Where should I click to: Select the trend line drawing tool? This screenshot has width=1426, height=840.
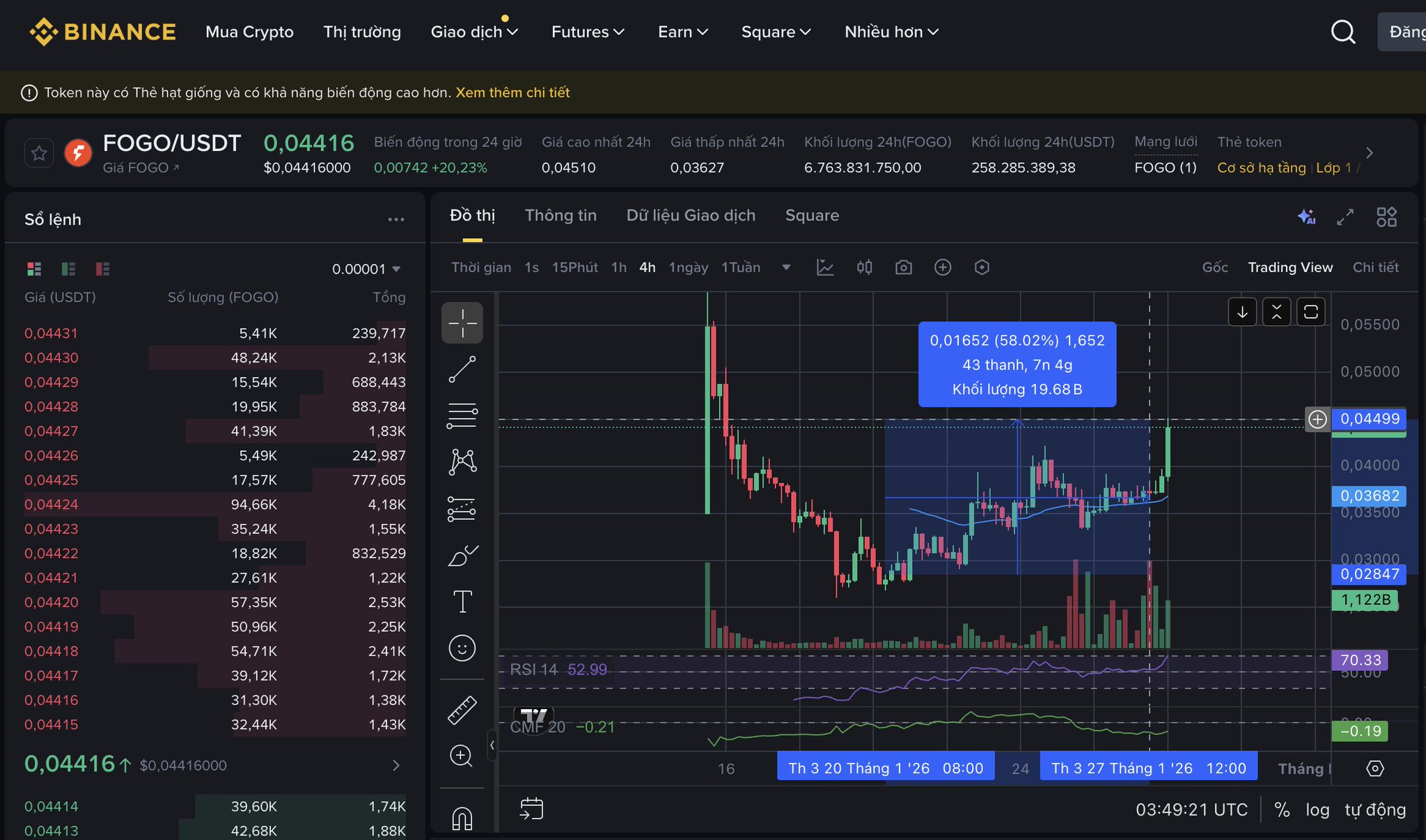pos(462,370)
